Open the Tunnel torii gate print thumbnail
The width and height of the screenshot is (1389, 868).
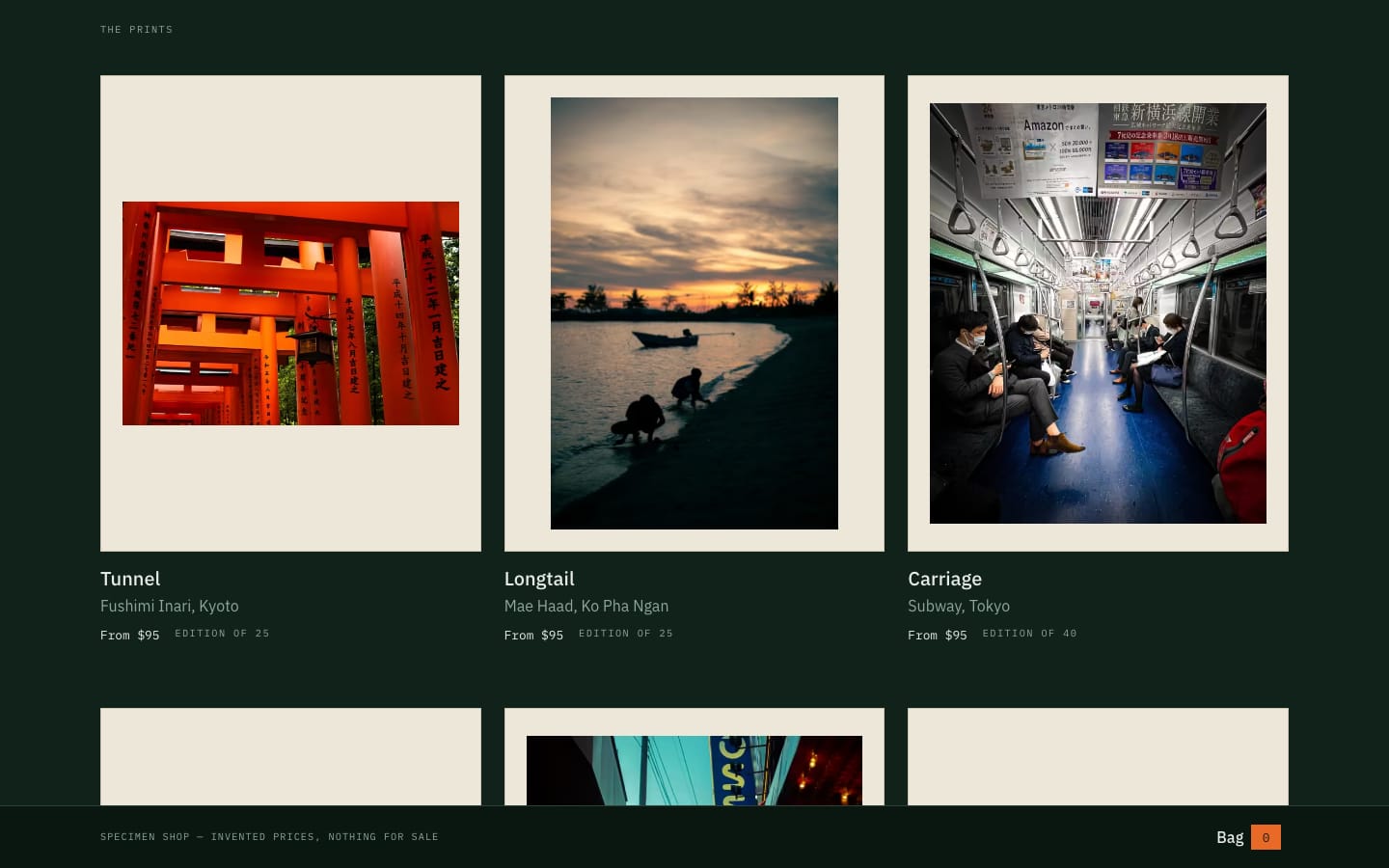click(x=290, y=313)
